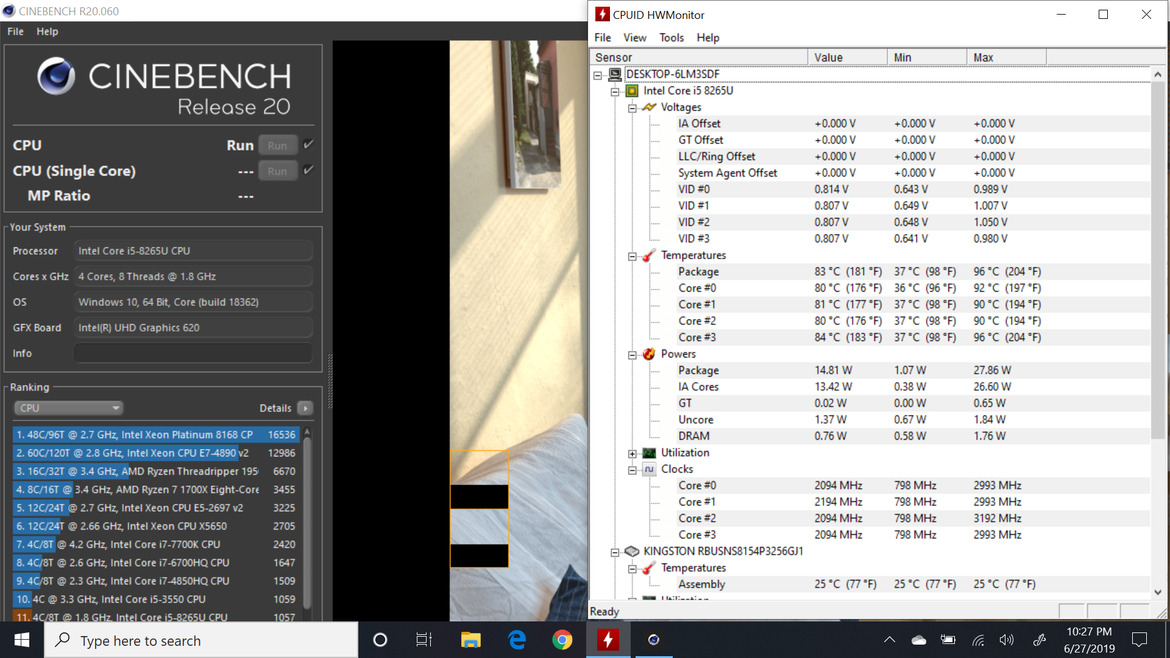Open Cortana from the taskbar circle
The image size is (1170, 658).
(380, 640)
